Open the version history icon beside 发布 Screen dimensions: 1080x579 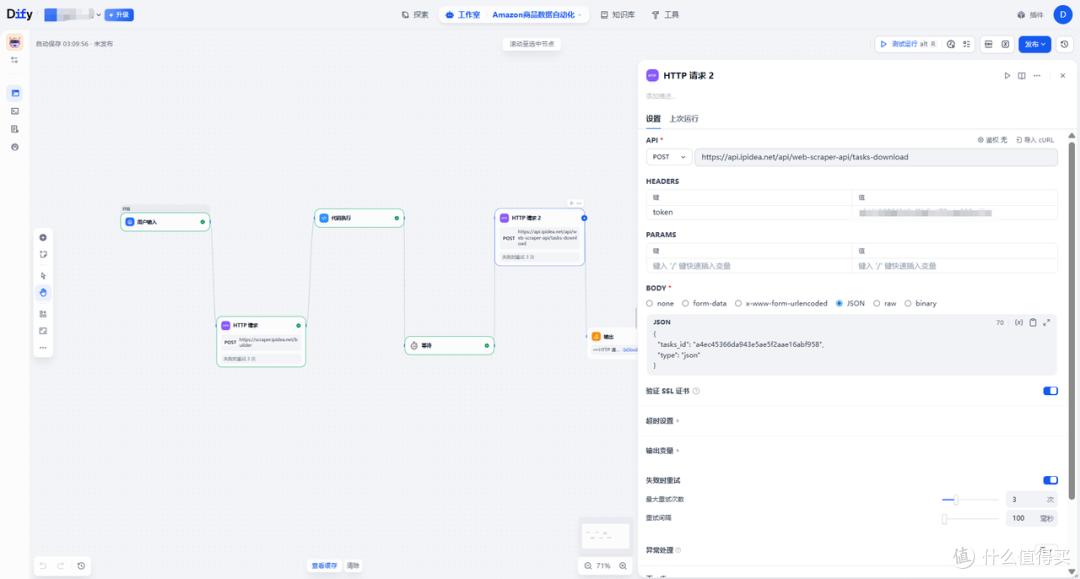1064,44
